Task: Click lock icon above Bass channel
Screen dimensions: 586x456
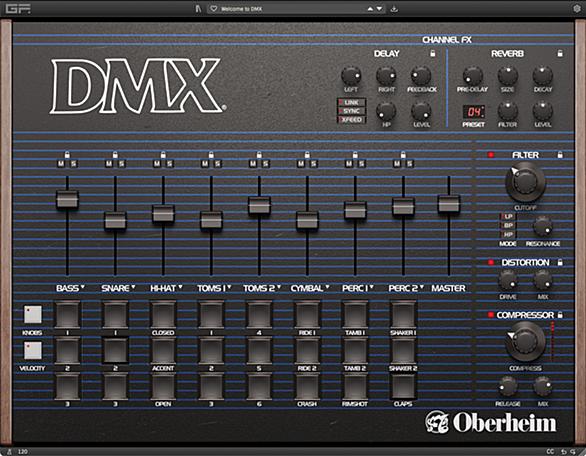Action: (67, 155)
